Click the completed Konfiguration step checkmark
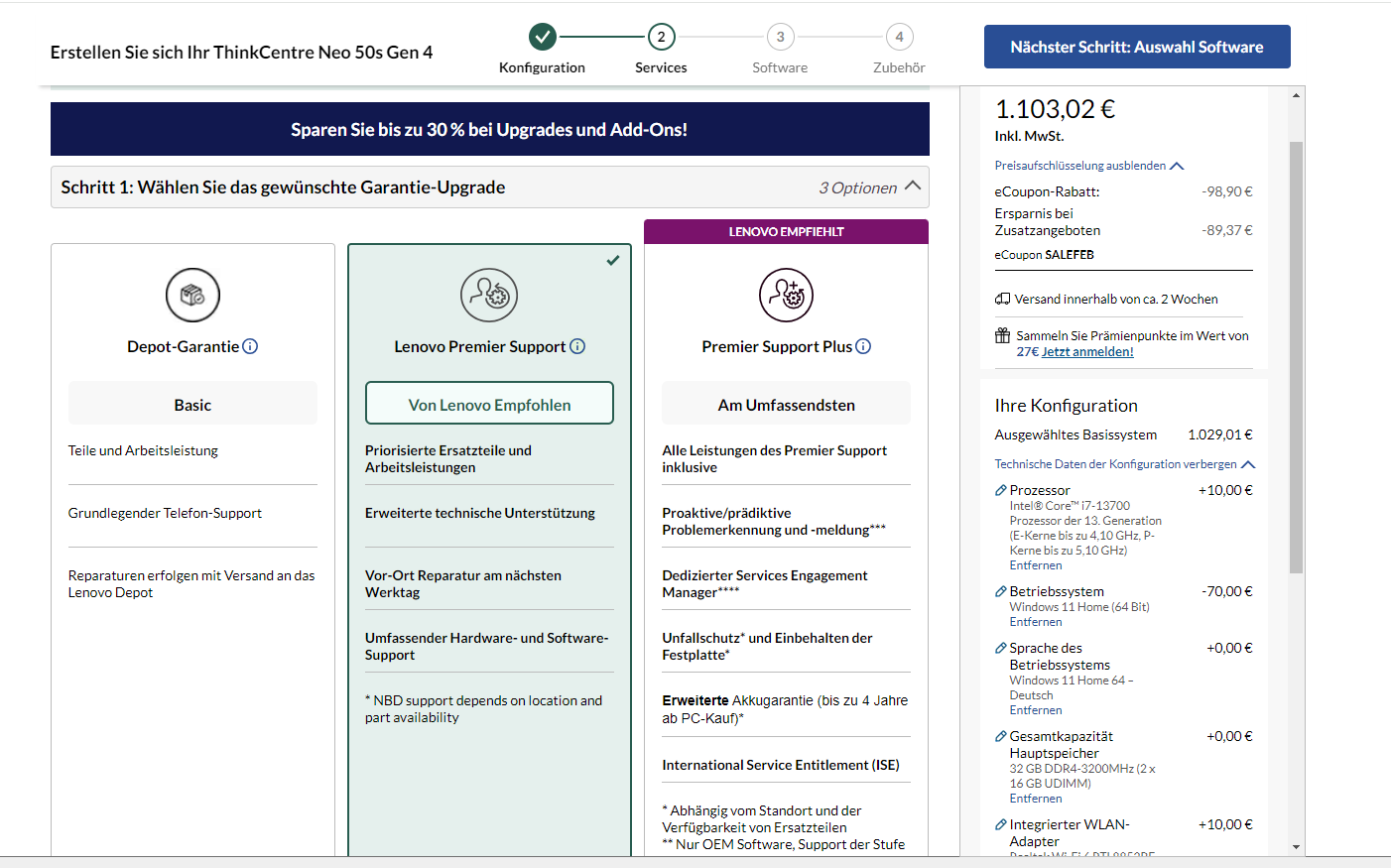The height and width of the screenshot is (868, 1391). click(542, 37)
